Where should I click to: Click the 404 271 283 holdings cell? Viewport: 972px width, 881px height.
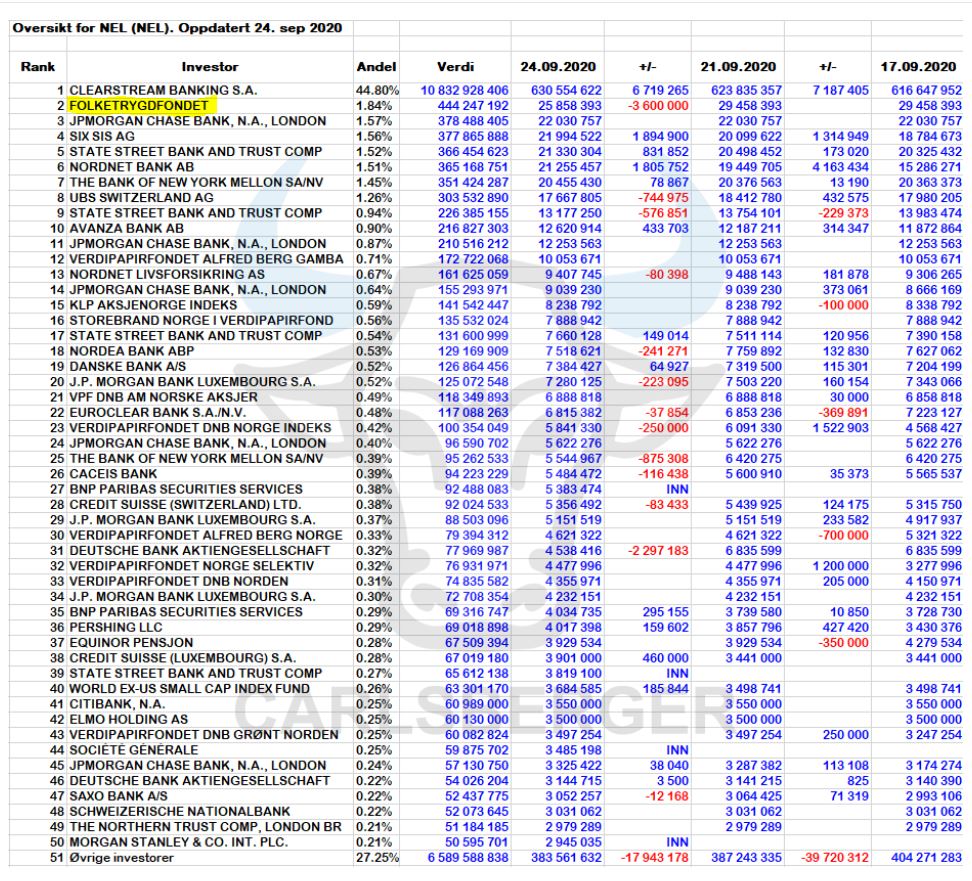coord(926,858)
